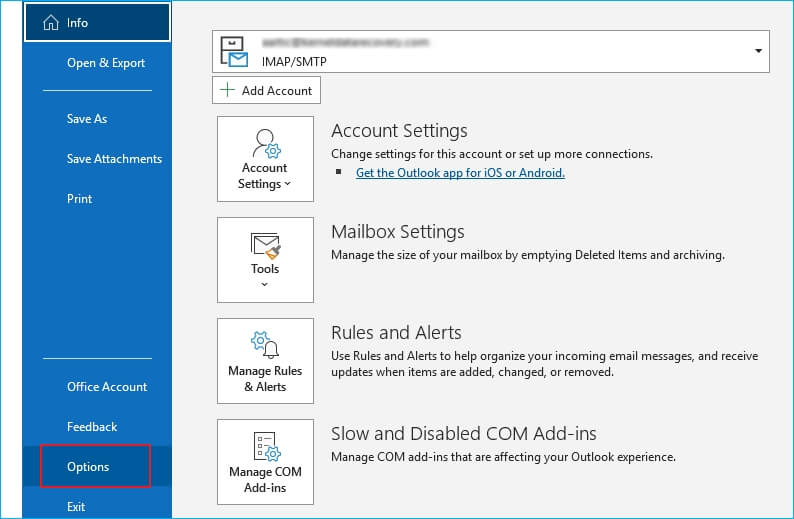794x519 pixels.
Task: Open Manage COM Add-ins
Action: 265,461
